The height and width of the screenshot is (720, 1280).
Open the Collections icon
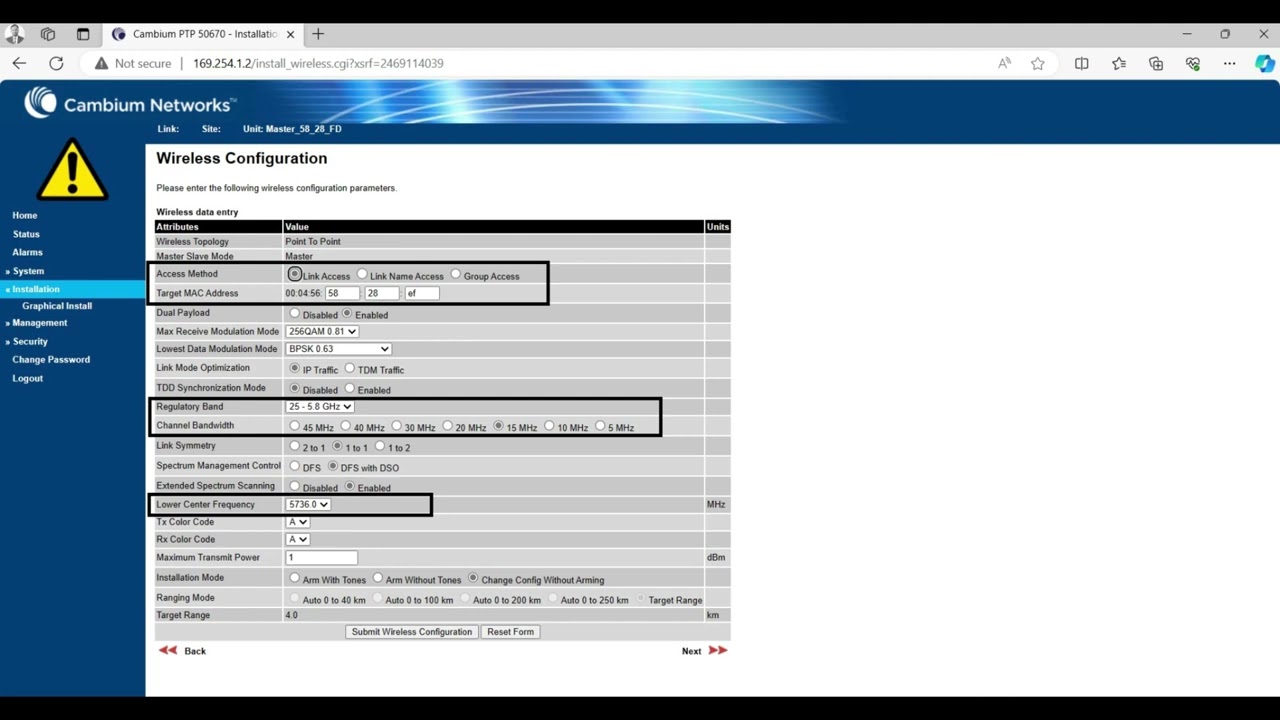tap(1156, 63)
